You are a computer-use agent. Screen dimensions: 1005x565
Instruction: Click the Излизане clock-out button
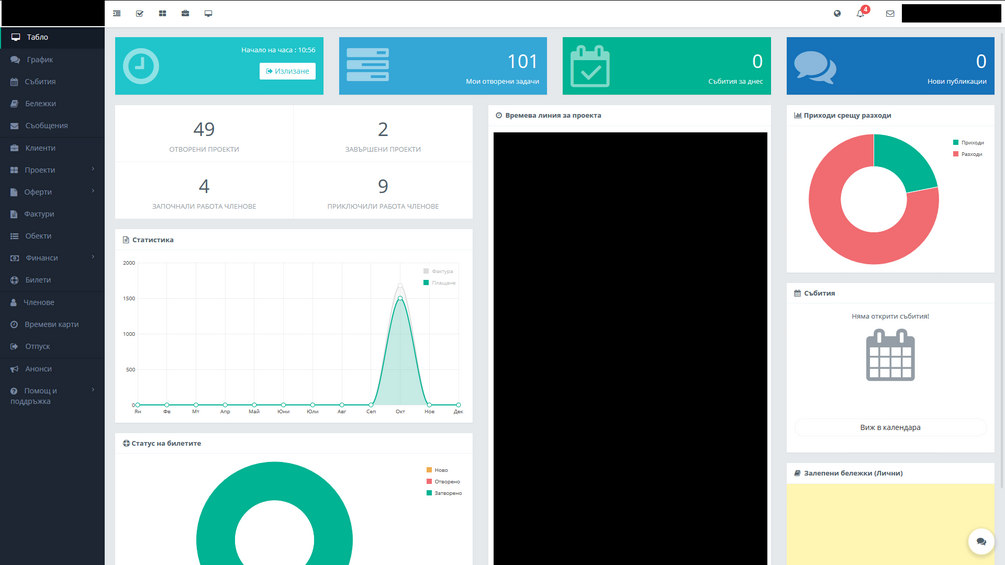tap(287, 71)
